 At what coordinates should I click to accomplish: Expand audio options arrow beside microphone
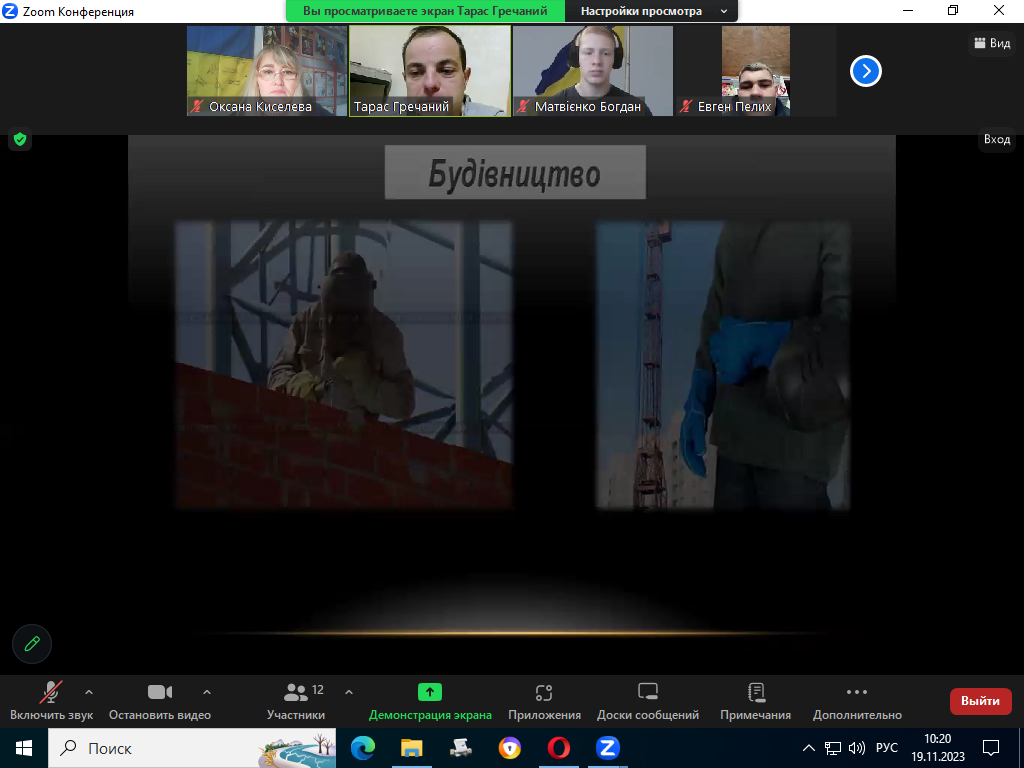point(89,692)
